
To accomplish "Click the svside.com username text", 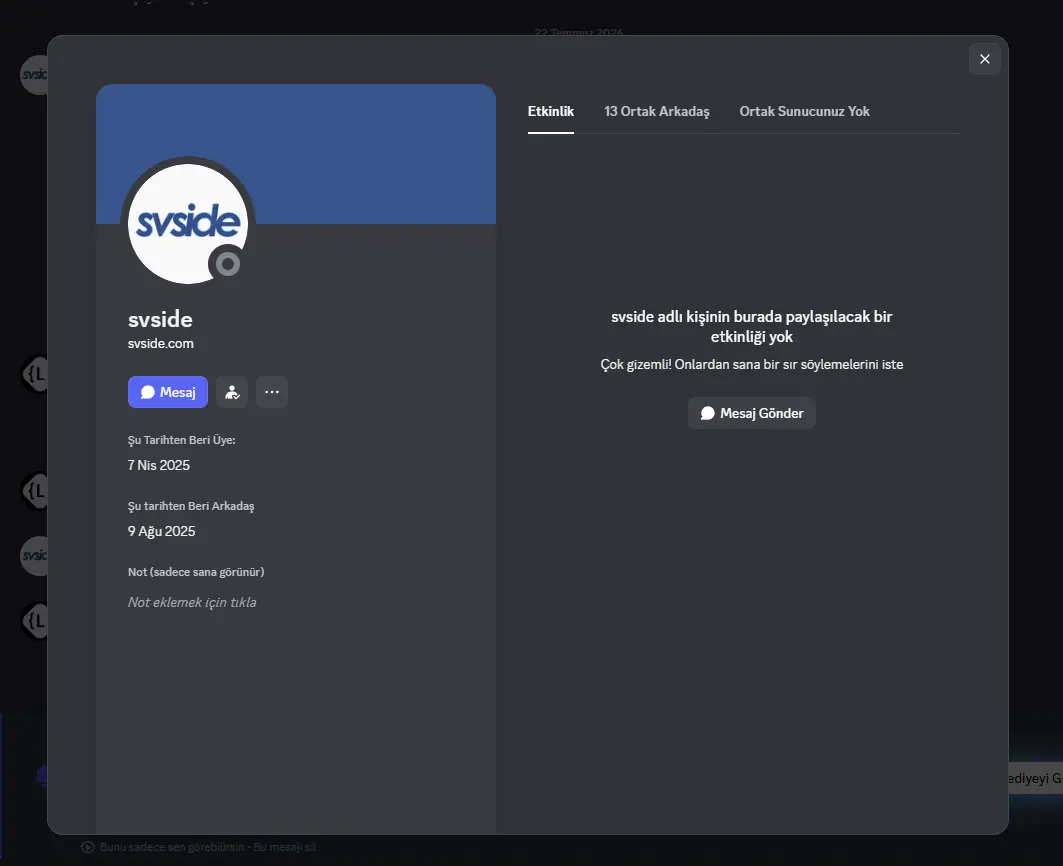I will click(x=161, y=343).
